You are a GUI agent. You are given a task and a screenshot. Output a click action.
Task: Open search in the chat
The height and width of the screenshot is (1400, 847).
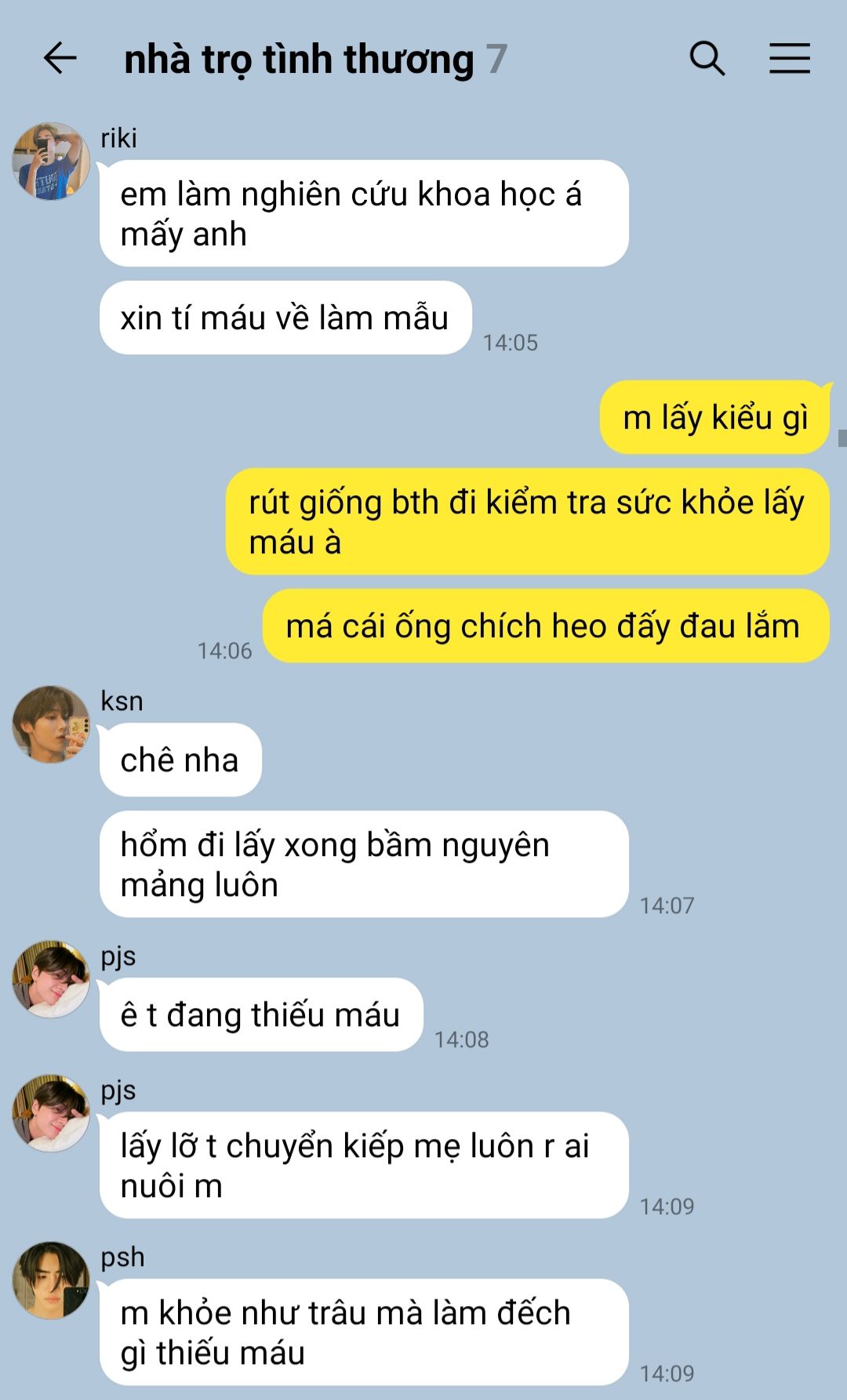pyautogui.click(x=707, y=59)
